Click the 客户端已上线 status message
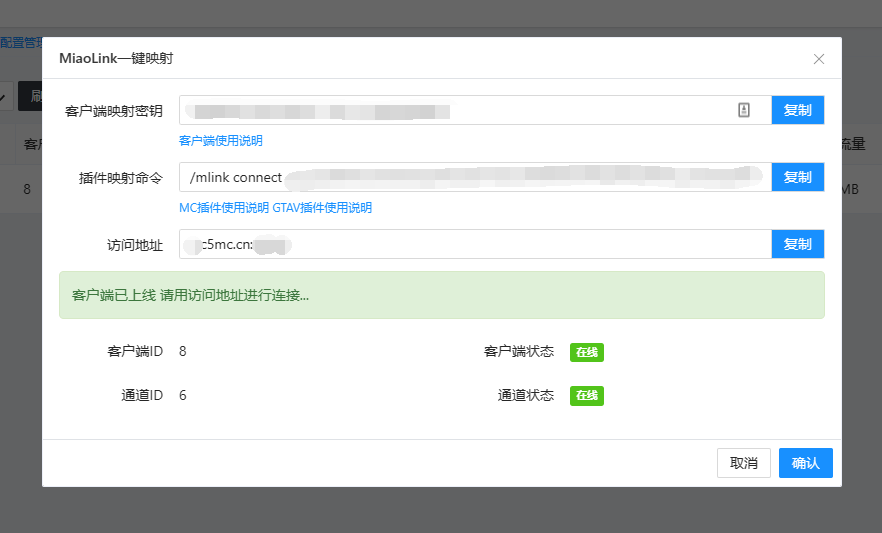The width and height of the screenshot is (882, 533). pyautogui.click(x=442, y=295)
